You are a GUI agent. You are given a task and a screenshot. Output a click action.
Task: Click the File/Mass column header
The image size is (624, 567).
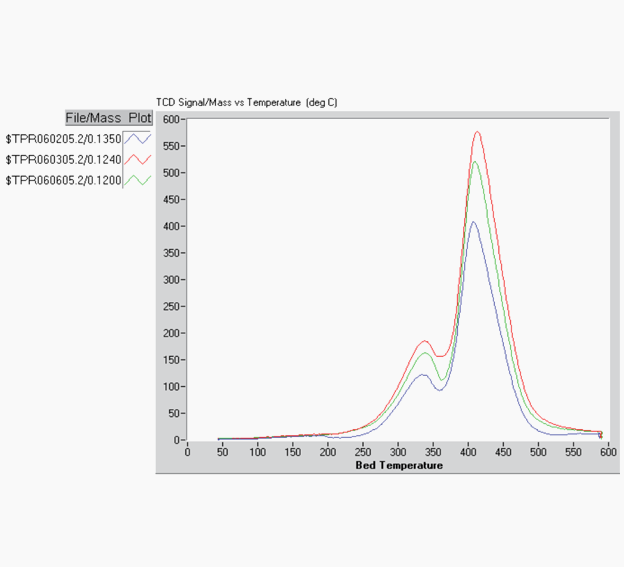tap(93, 118)
